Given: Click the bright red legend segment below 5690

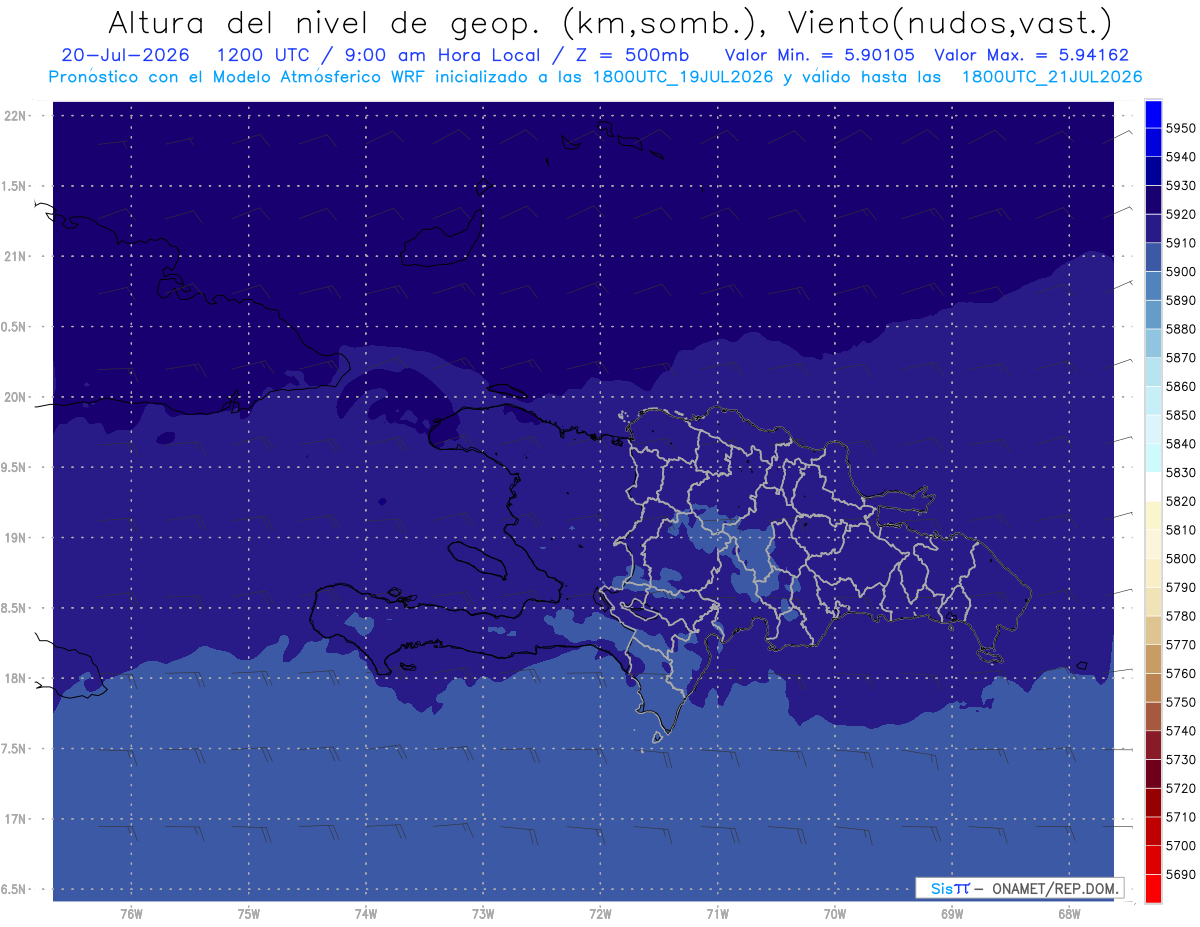Looking at the screenshot, I should 1152,888.
